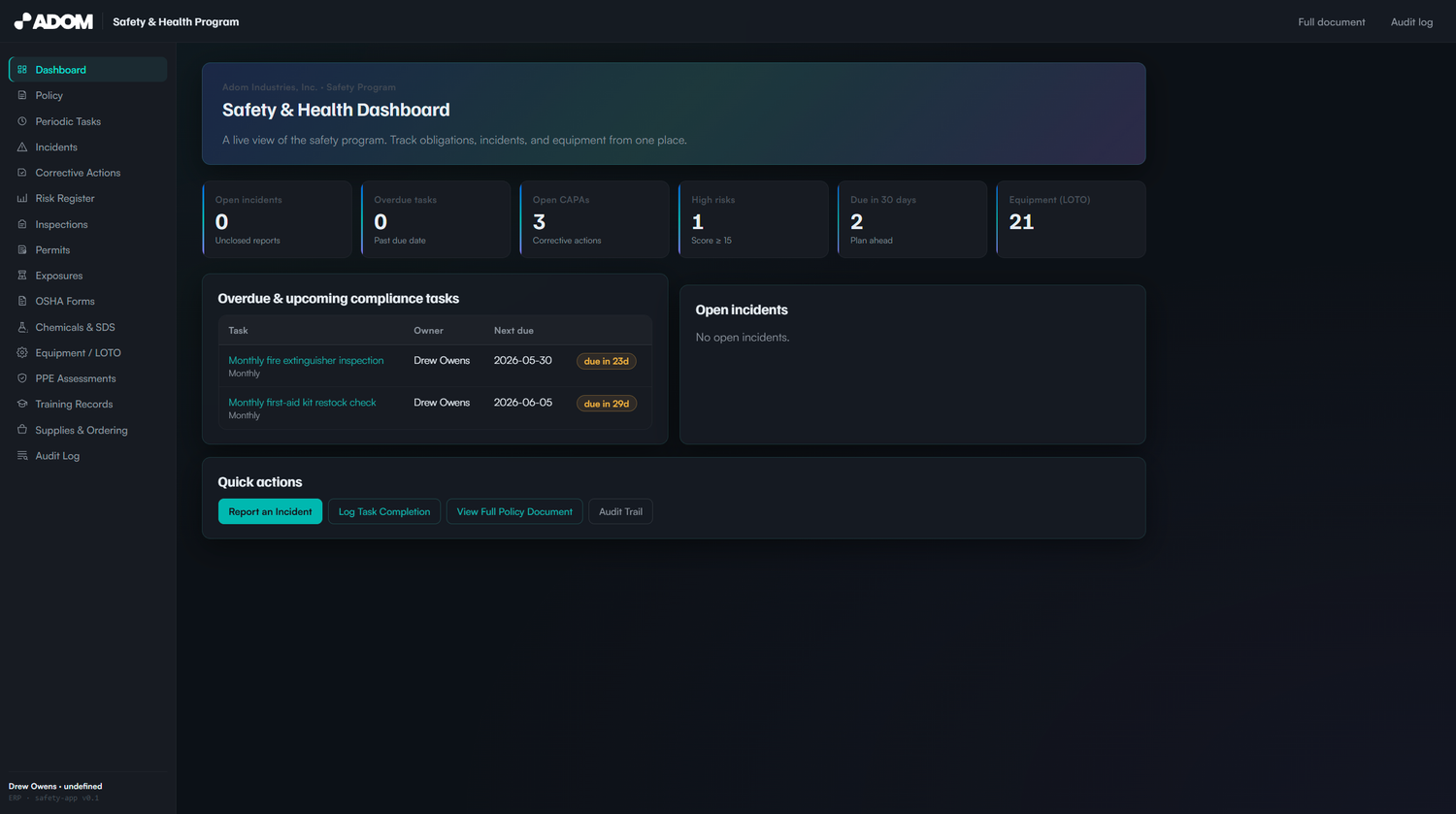Click 'Drew Owens • undefined' user label
The height and width of the screenshot is (814, 1456).
point(55,786)
